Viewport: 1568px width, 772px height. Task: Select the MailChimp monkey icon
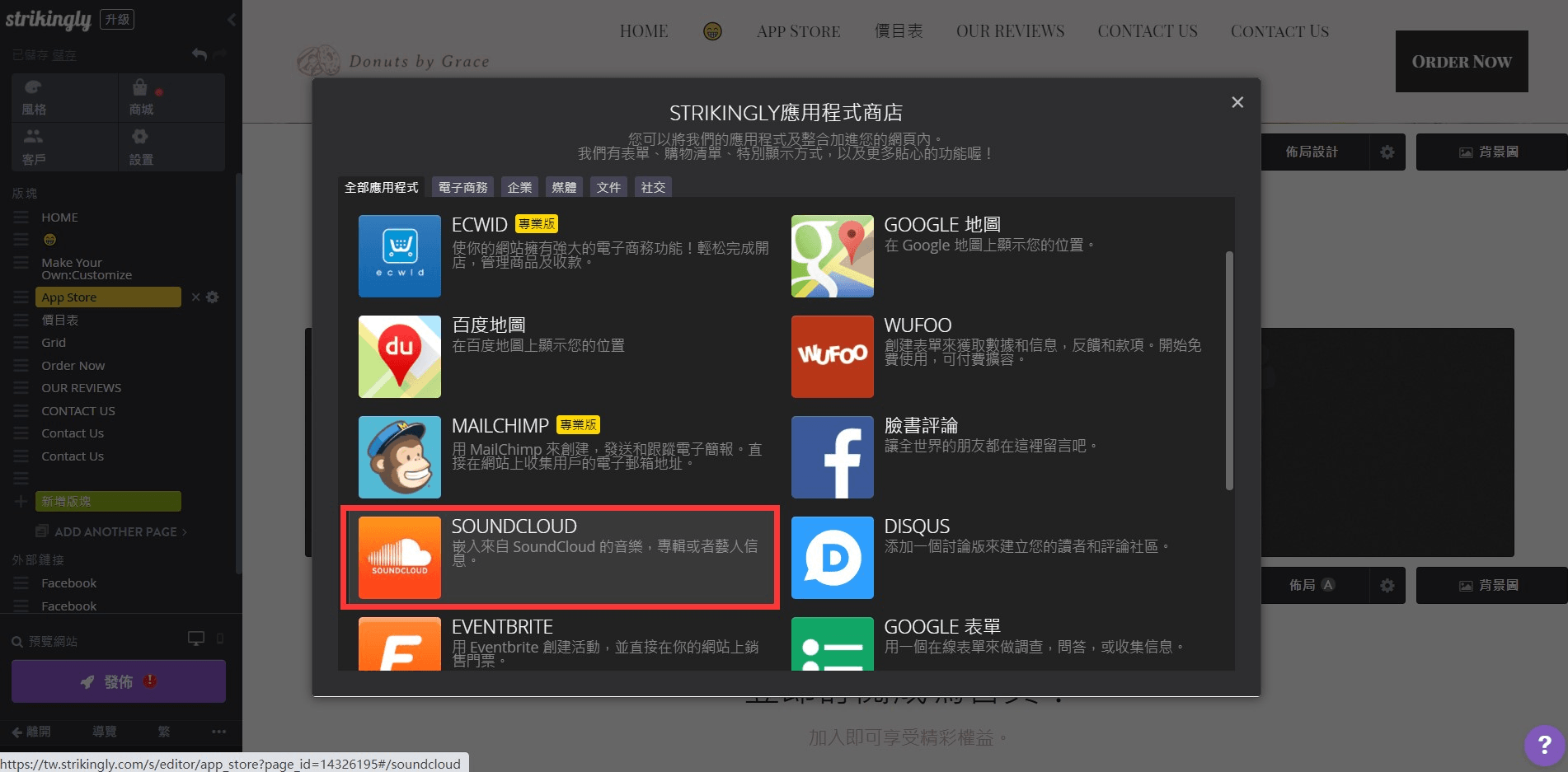pos(399,456)
